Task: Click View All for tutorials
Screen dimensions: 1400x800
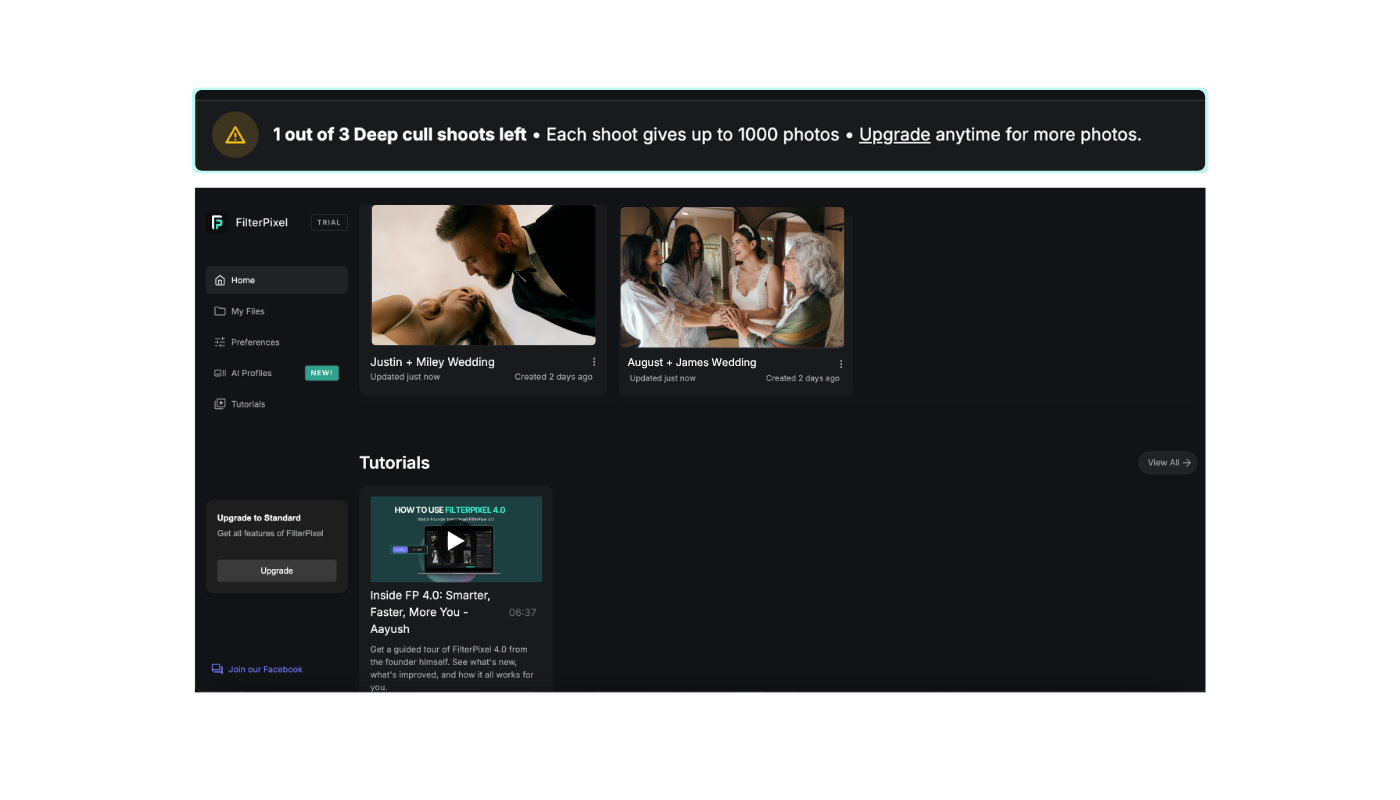Action: tap(1168, 462)
